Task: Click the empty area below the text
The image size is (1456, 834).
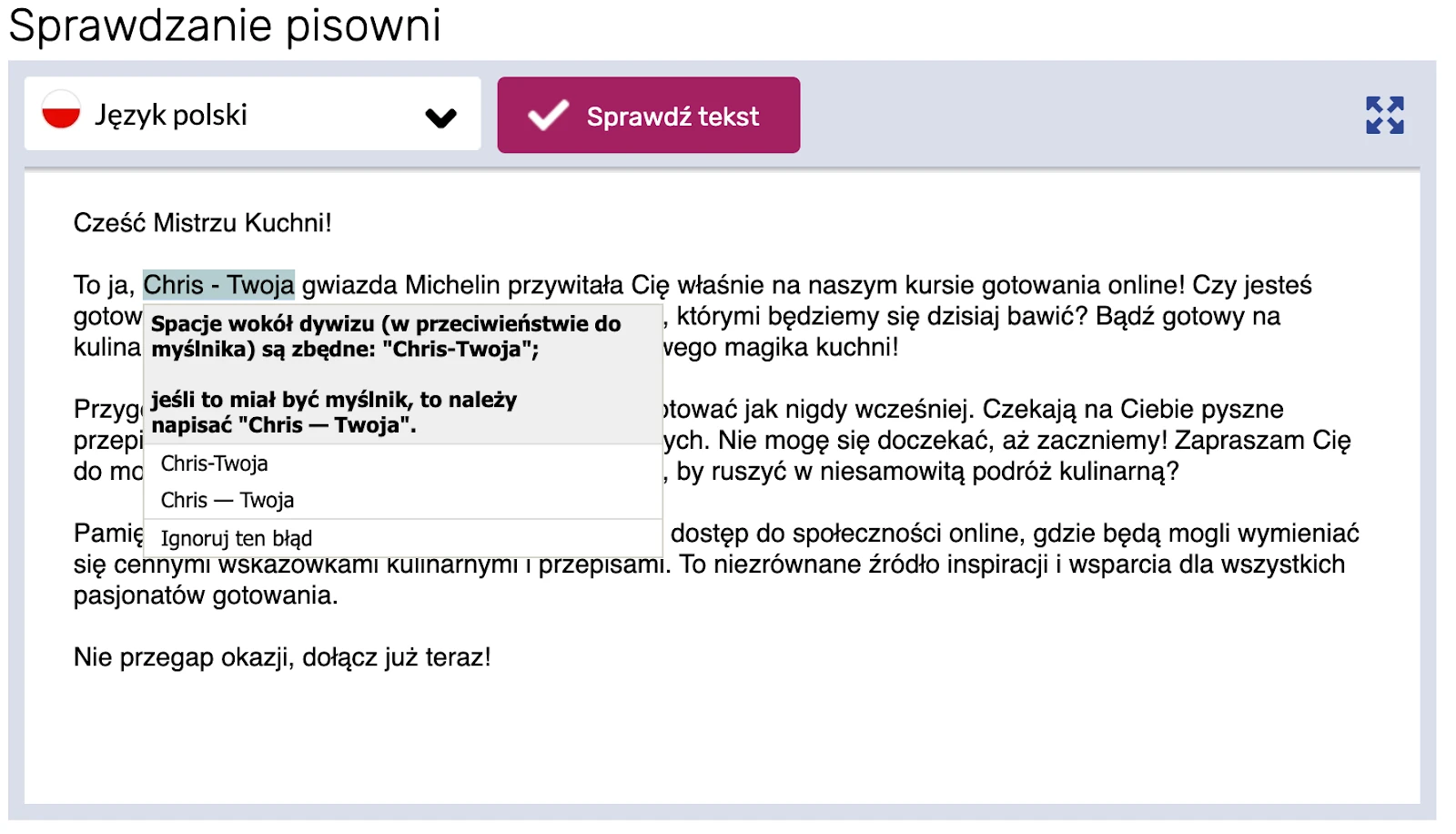Action: pos(719,737)
